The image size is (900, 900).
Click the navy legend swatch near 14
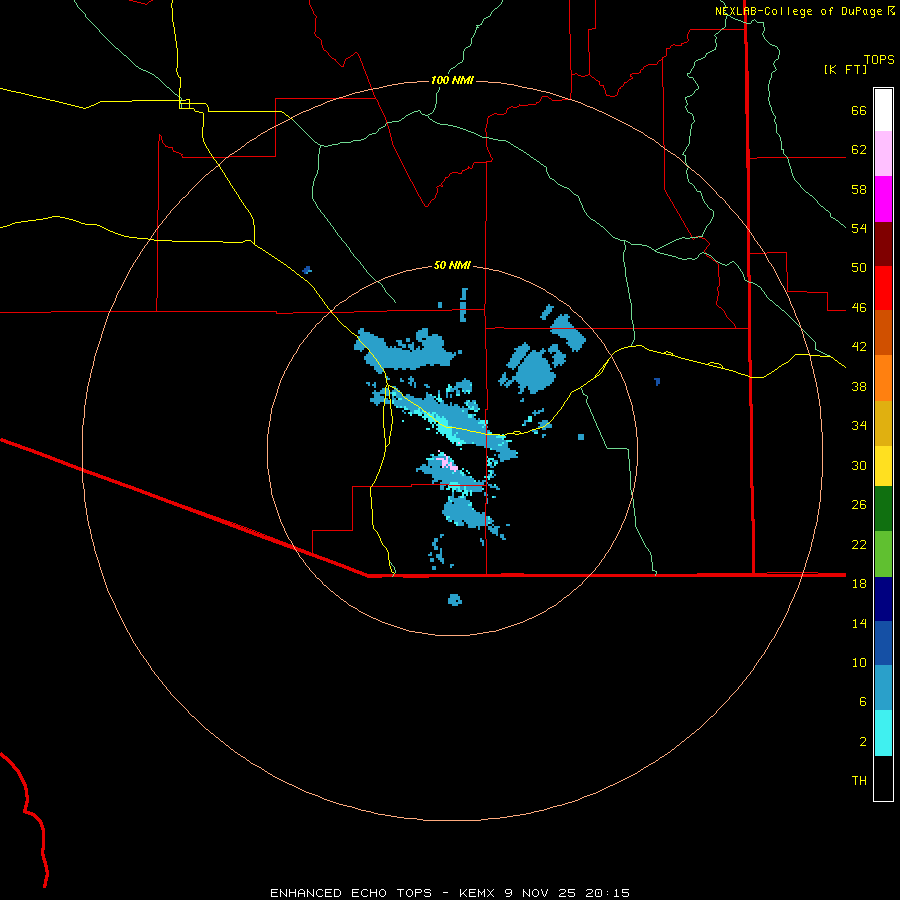883,599
